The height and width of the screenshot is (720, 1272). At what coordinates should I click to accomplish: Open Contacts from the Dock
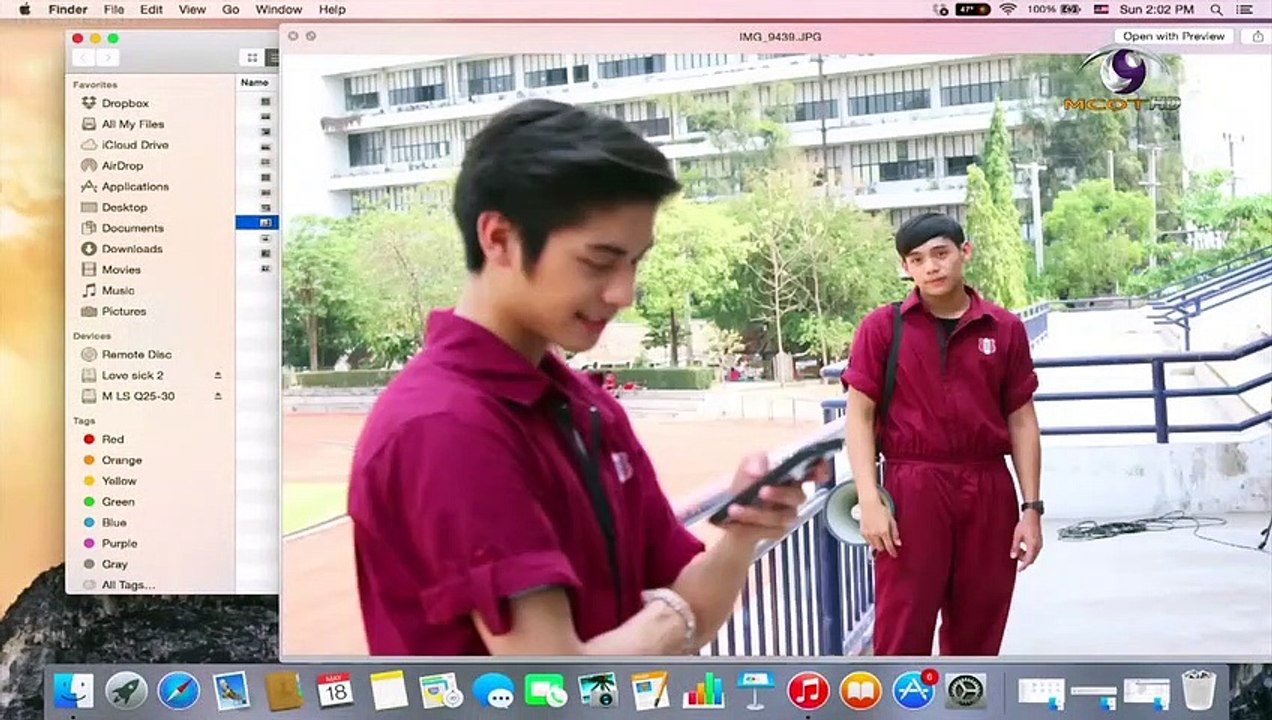pos(284,690)
